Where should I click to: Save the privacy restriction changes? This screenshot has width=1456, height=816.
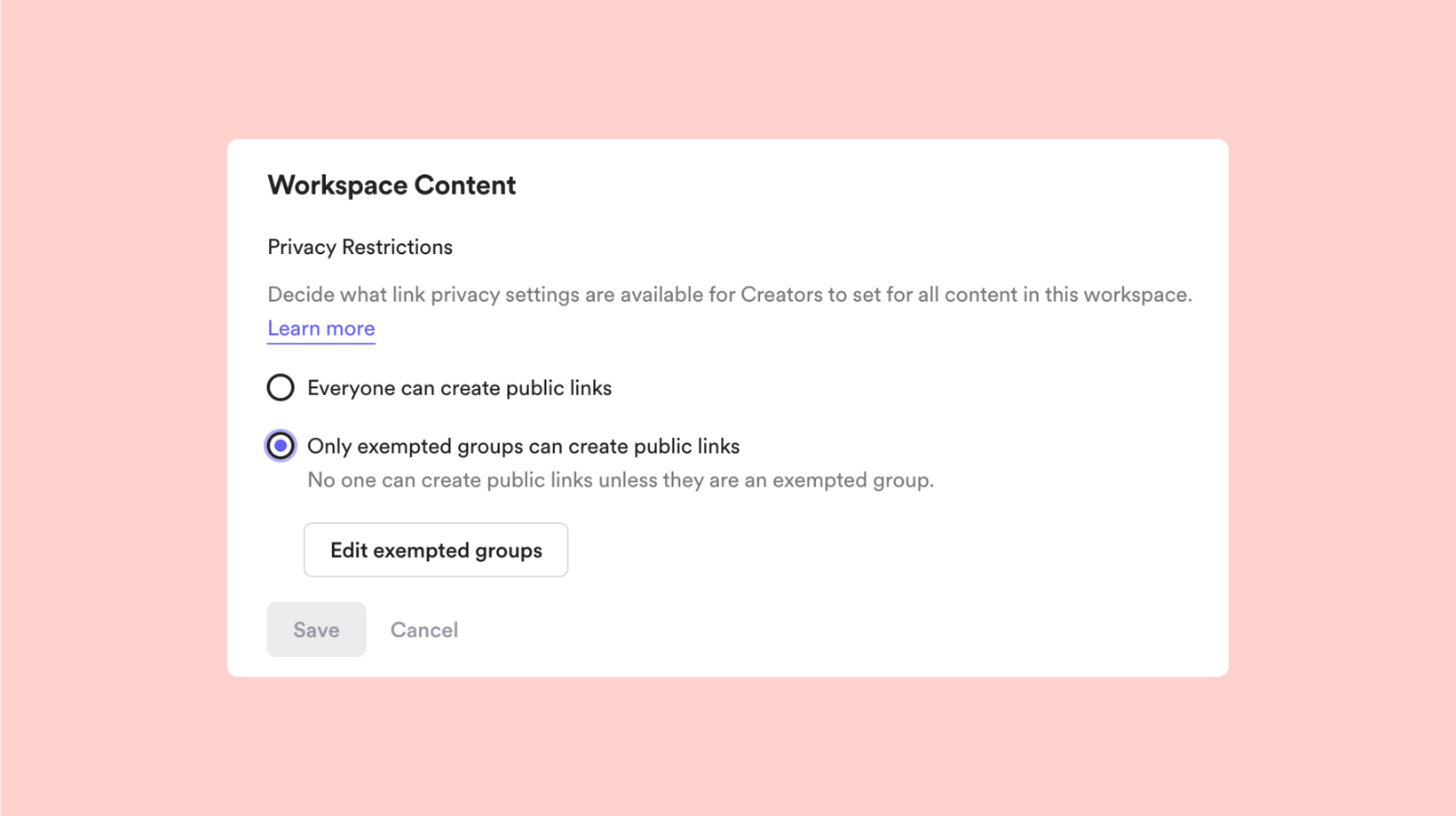(316, 630)
